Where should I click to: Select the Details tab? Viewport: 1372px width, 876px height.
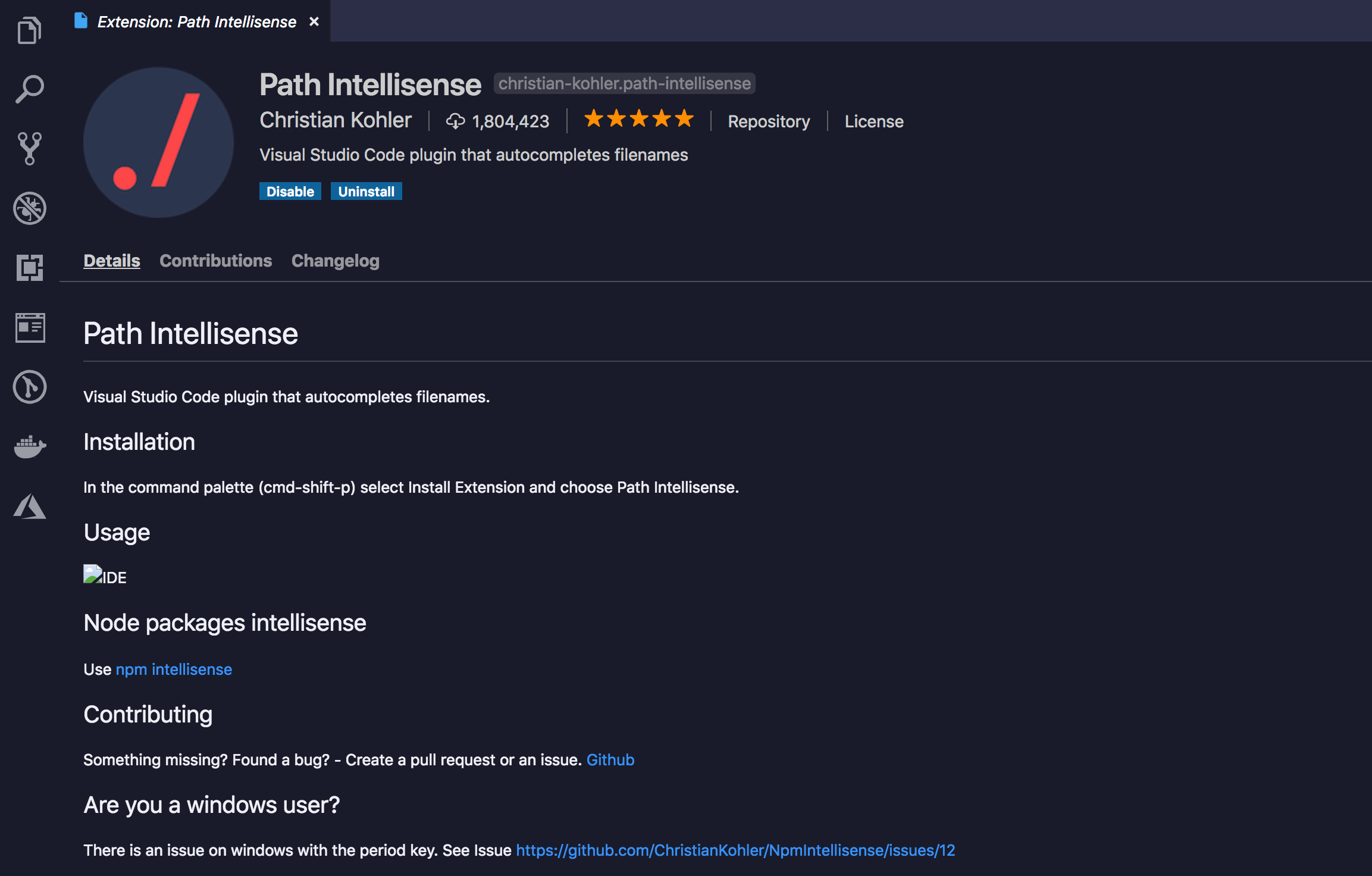click(x=111, y=260)
